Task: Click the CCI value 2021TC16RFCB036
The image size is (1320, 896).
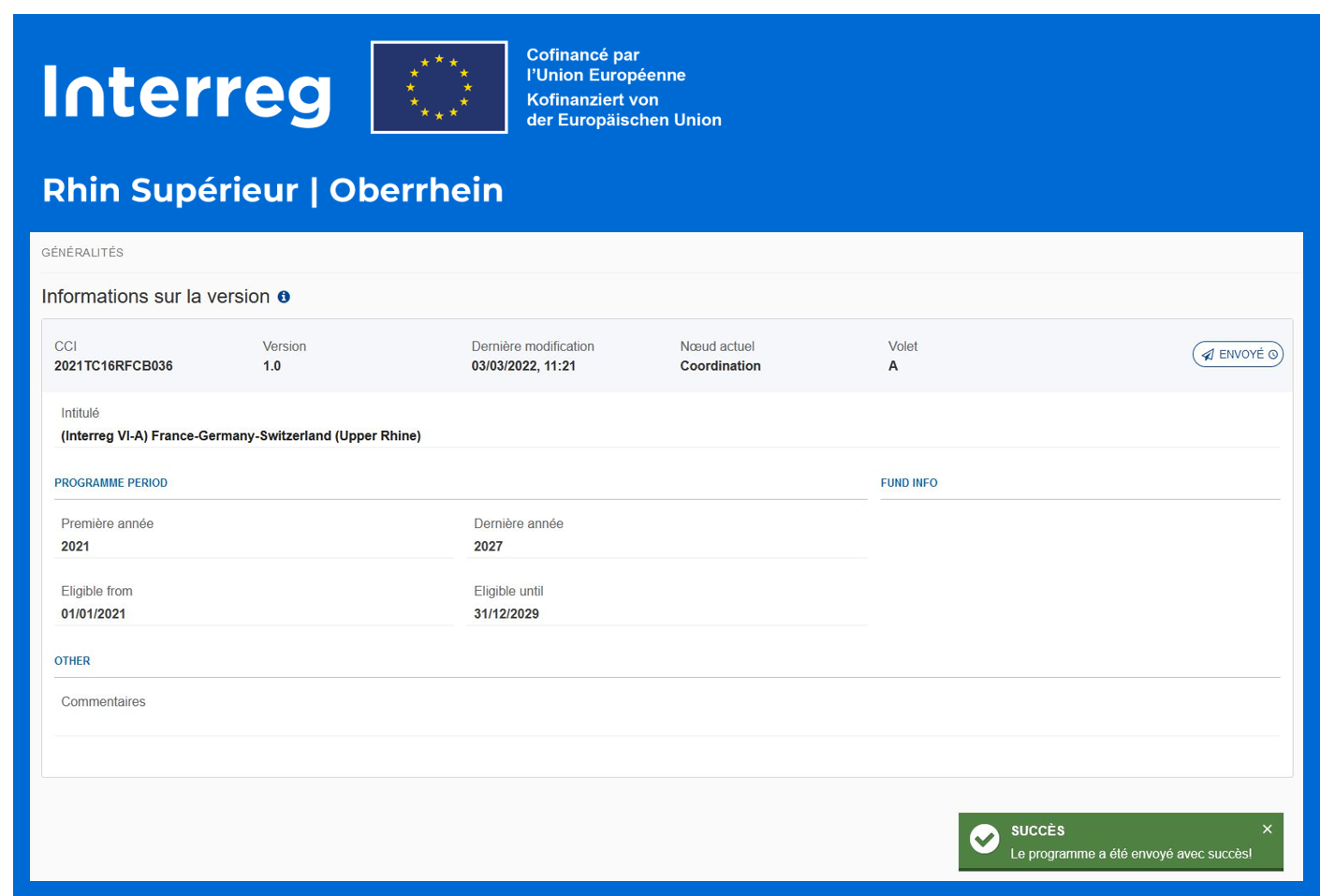Action: pyautogui.click(x=113, y=366)
